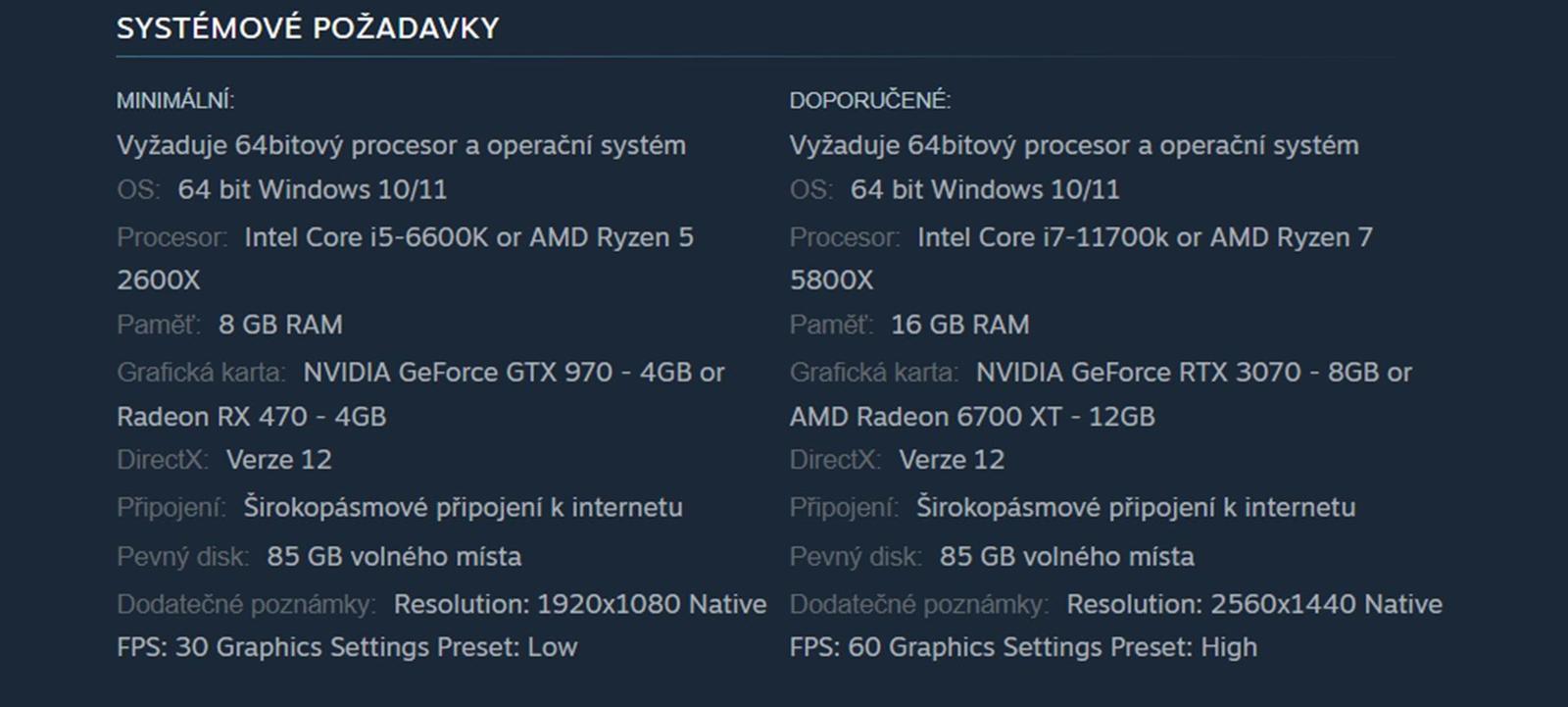Click the Radeon RX 470 - 4GB text
The width and height of the screenshot is (1568, 707).
pos(251,417)
